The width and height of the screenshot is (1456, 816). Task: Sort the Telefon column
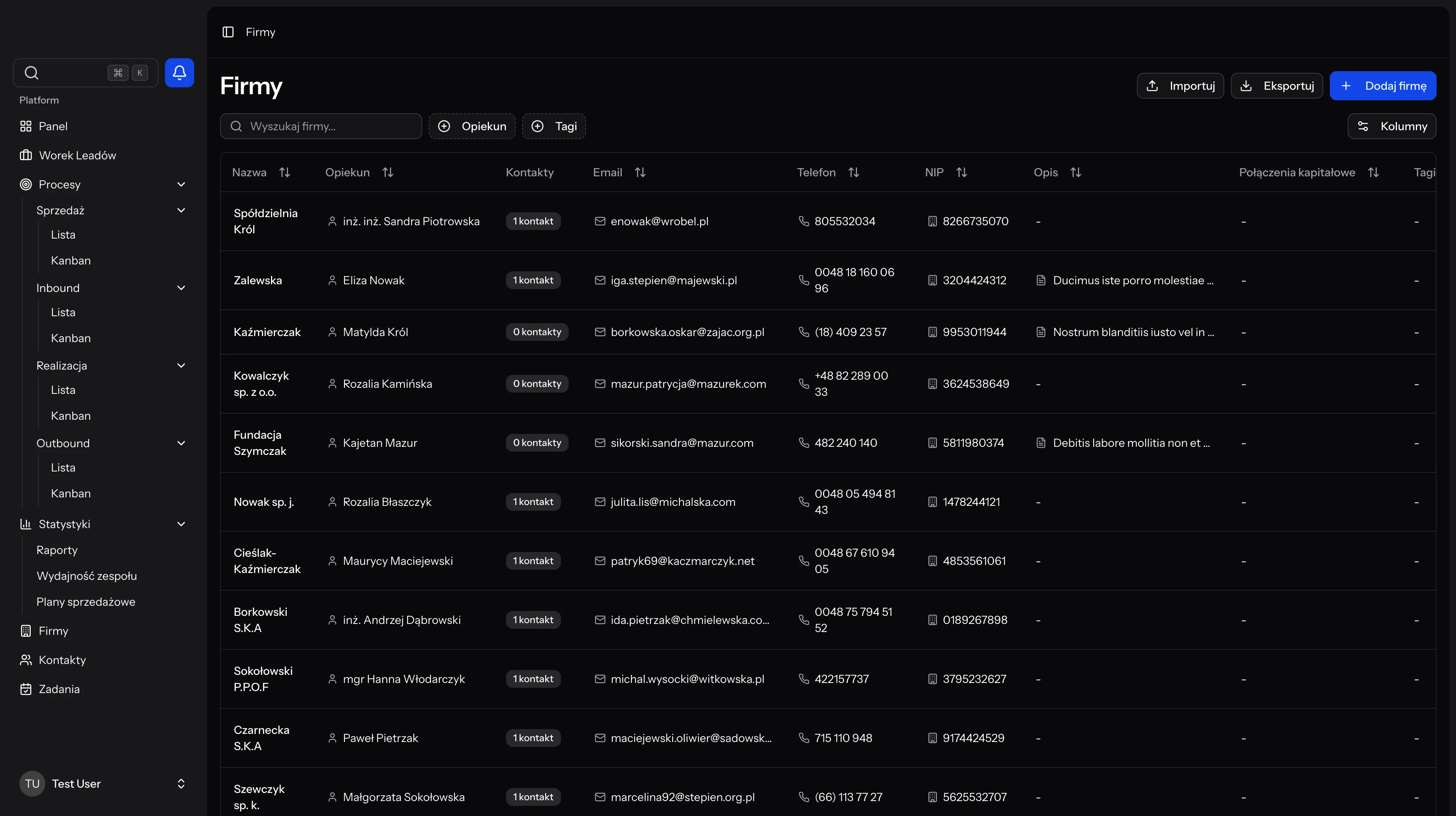coord(853,172)
